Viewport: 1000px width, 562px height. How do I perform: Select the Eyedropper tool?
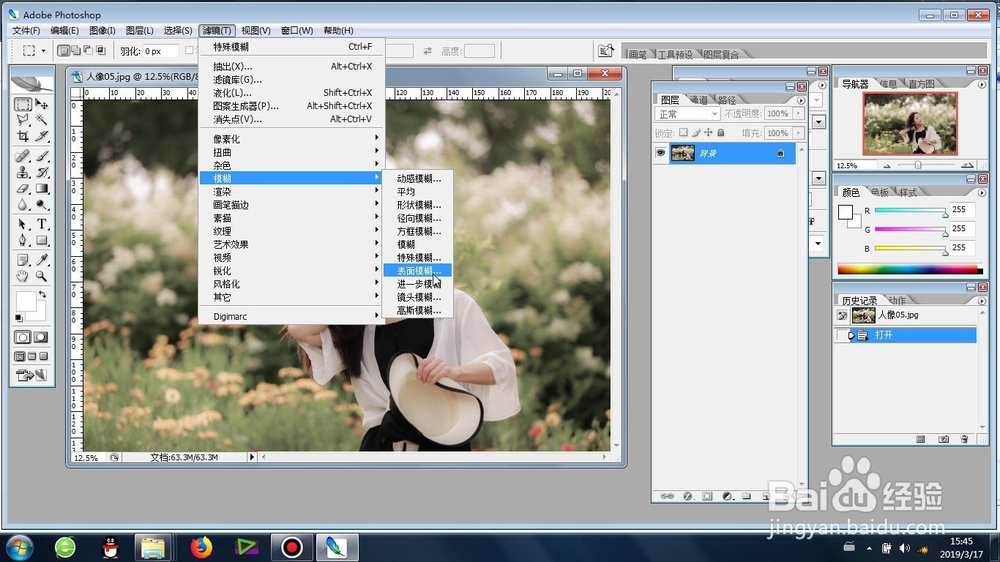(41, 260)
